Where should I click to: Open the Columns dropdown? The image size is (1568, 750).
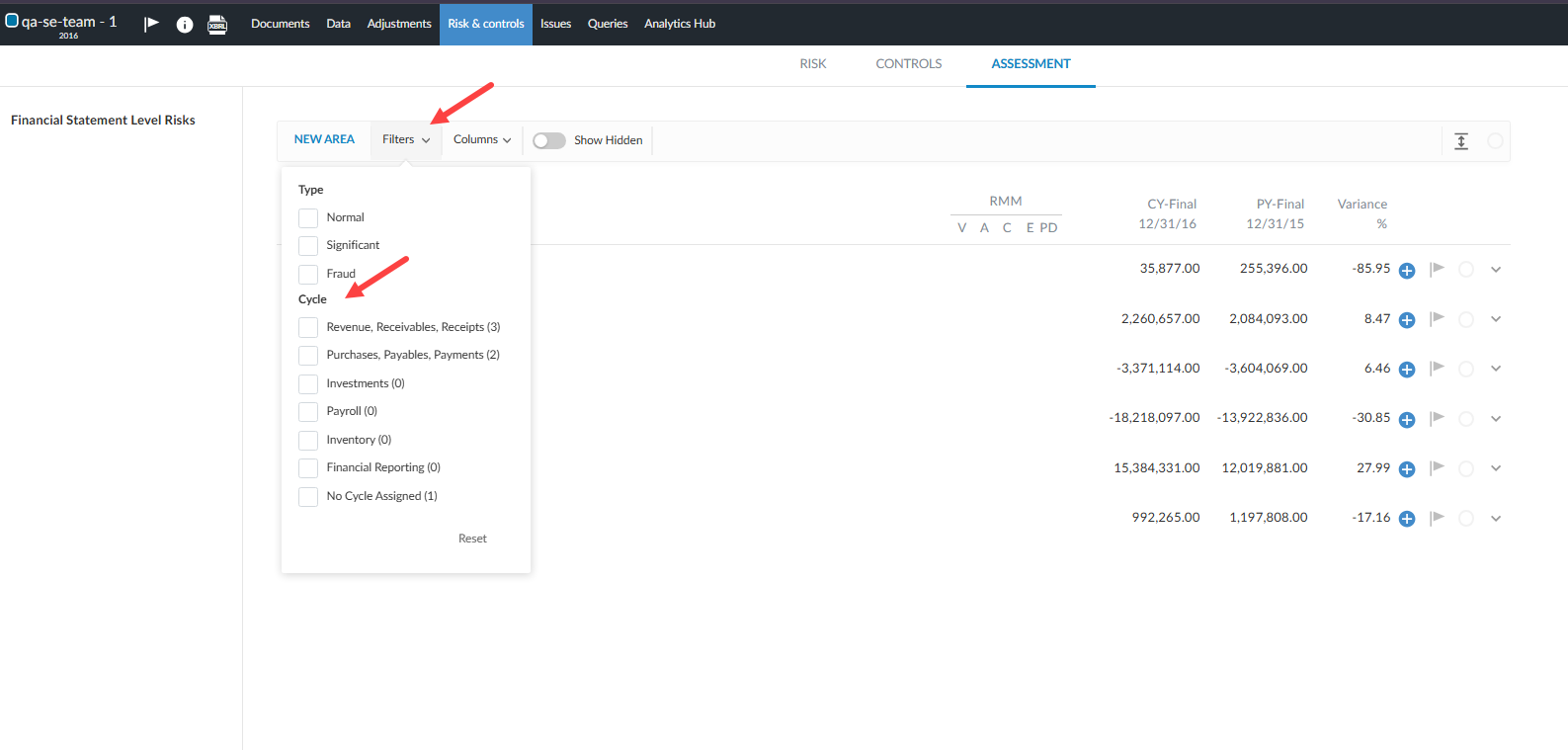click(482, 140)
